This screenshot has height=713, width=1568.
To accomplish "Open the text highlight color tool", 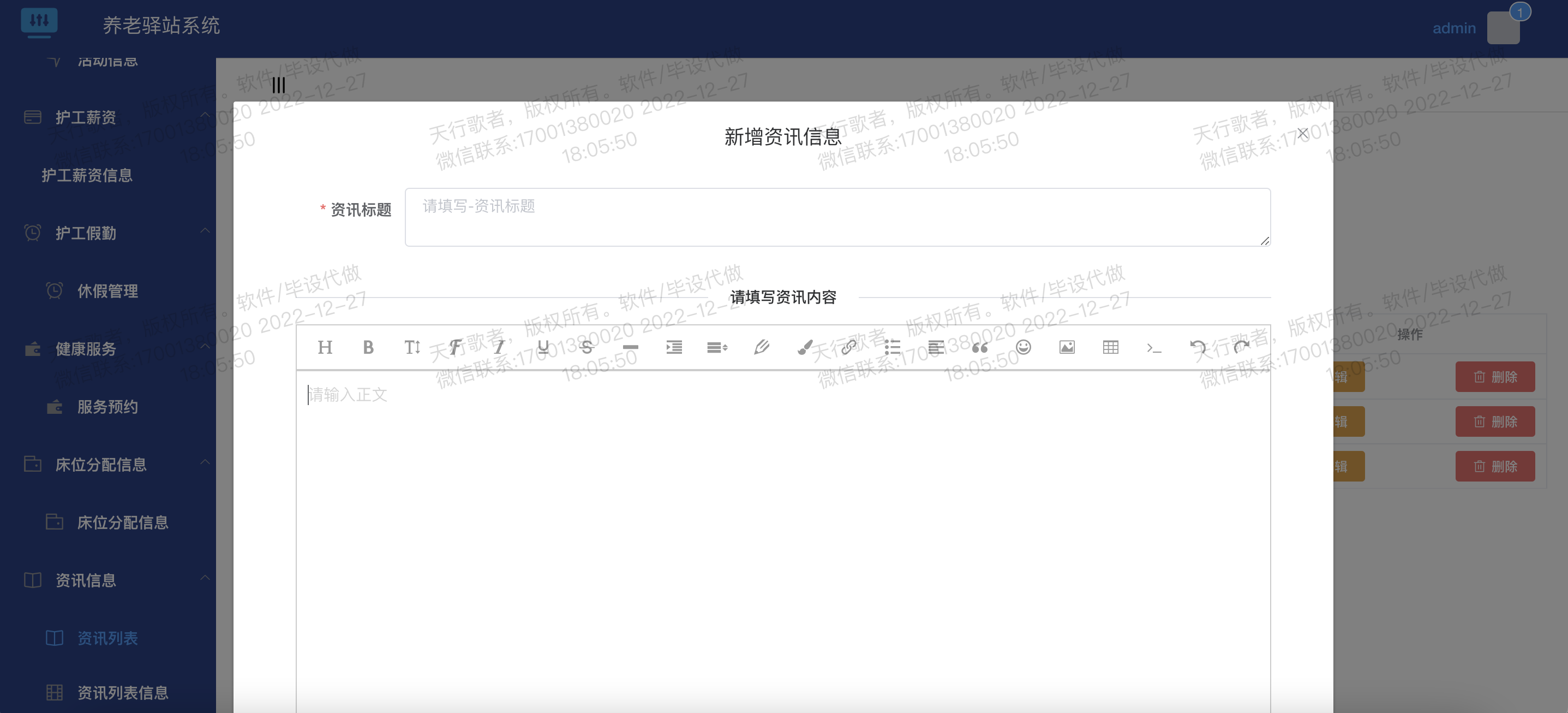I will (x=805, y=347).
